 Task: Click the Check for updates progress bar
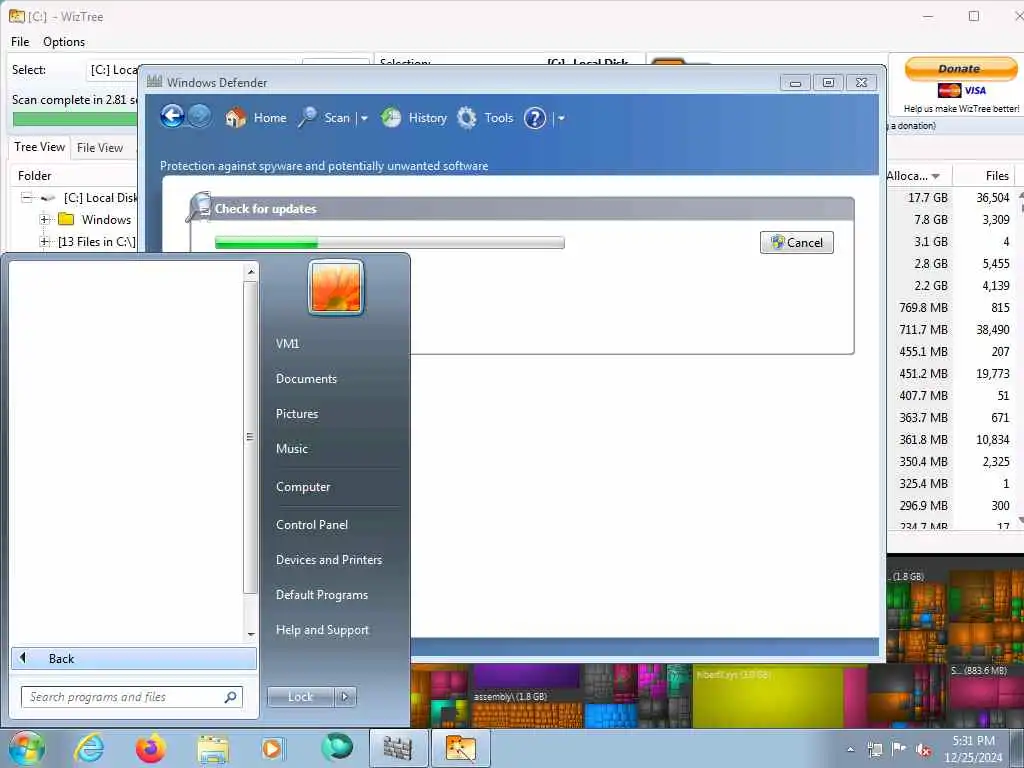(x=389, y=243)
